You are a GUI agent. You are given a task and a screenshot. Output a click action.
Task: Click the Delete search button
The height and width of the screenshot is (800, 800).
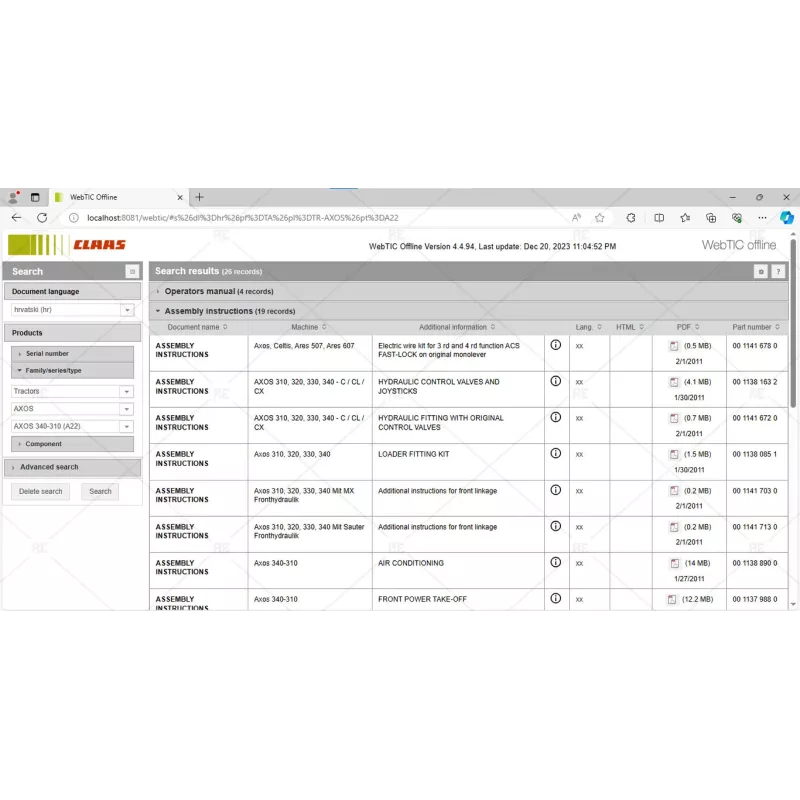click(x=39, y=491)
